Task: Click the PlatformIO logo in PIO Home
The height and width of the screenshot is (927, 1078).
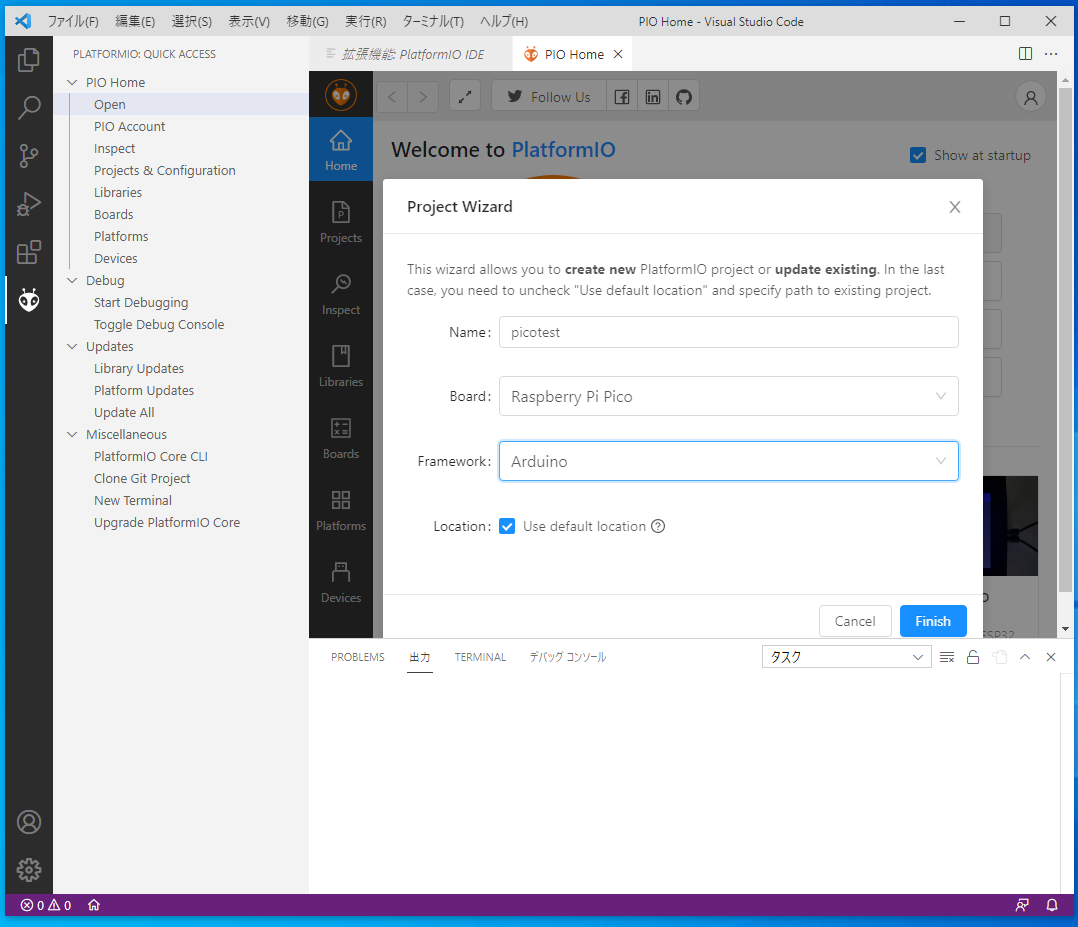Action: (341, 95)
